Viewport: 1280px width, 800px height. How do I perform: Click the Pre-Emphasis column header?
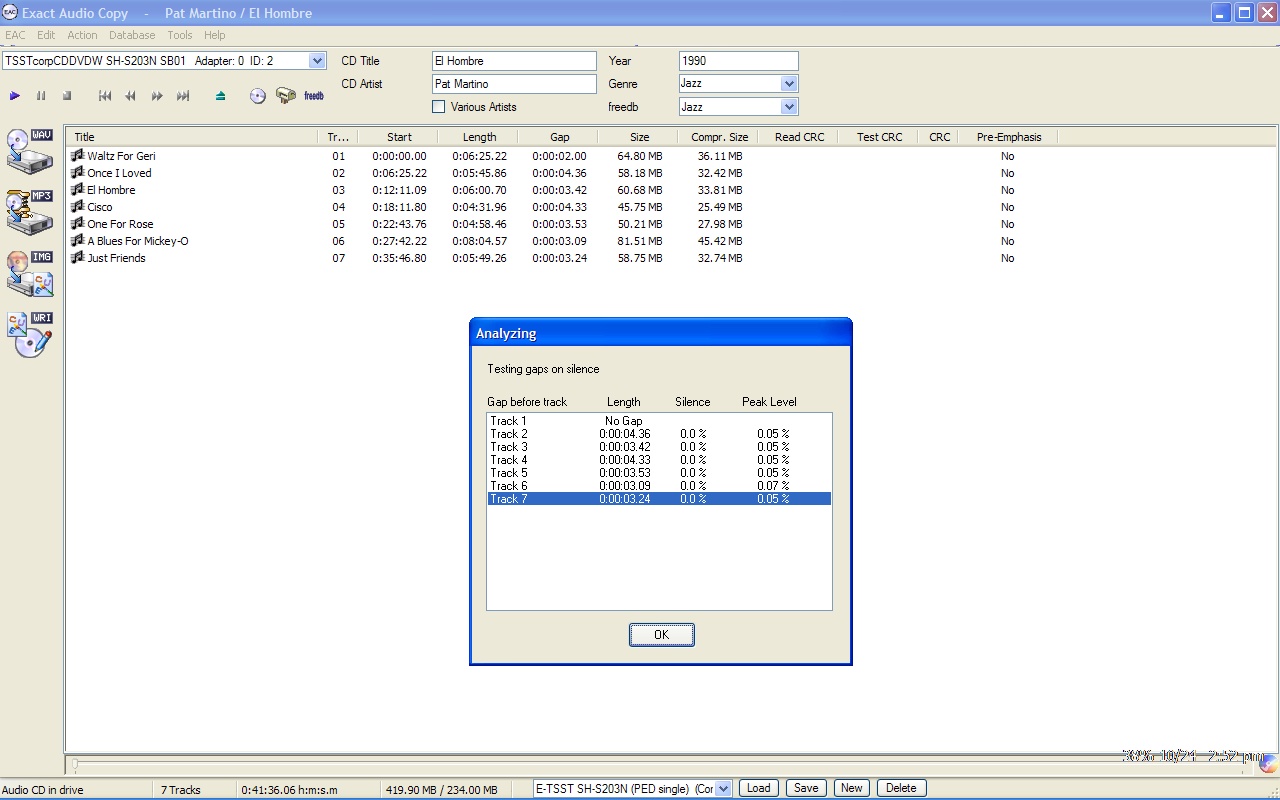coord(1008,137)
